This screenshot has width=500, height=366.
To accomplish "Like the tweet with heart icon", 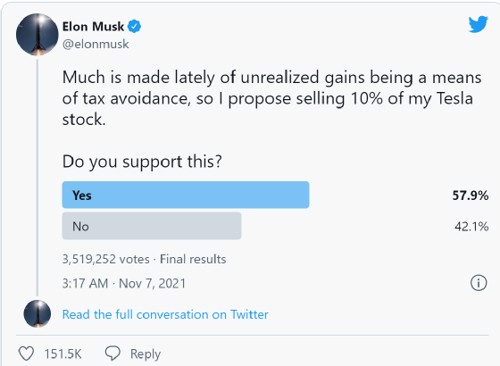I will coord(26,353).
